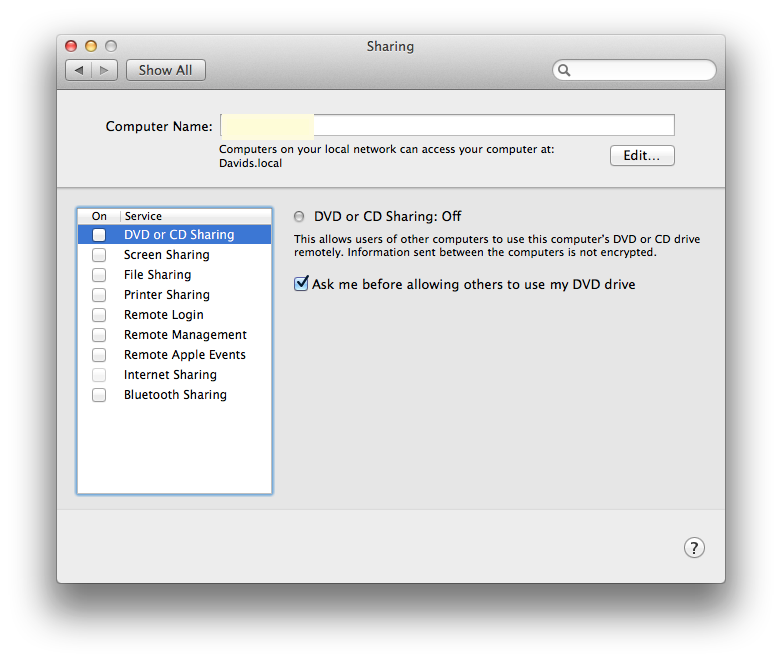Click the On column header
The width and height of the screenshot is (782, 662).
tap(99, 216)
